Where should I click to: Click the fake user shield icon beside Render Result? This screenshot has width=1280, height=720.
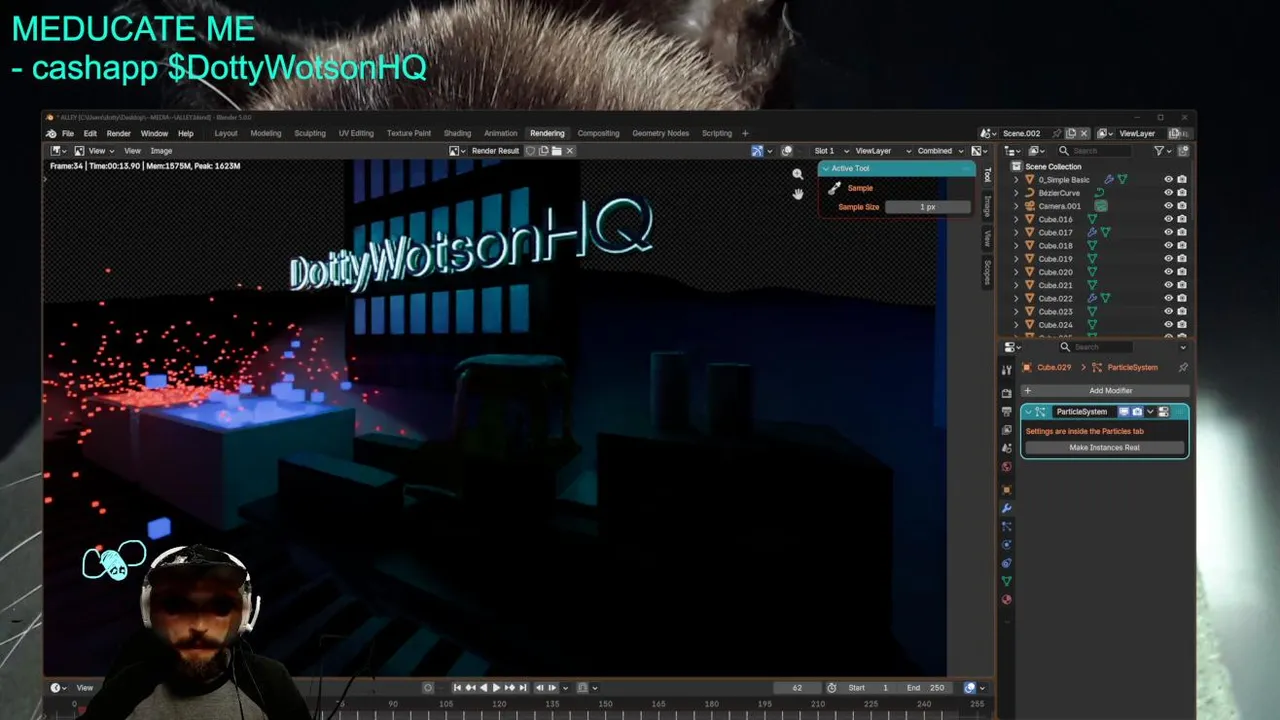pos(531,151)
